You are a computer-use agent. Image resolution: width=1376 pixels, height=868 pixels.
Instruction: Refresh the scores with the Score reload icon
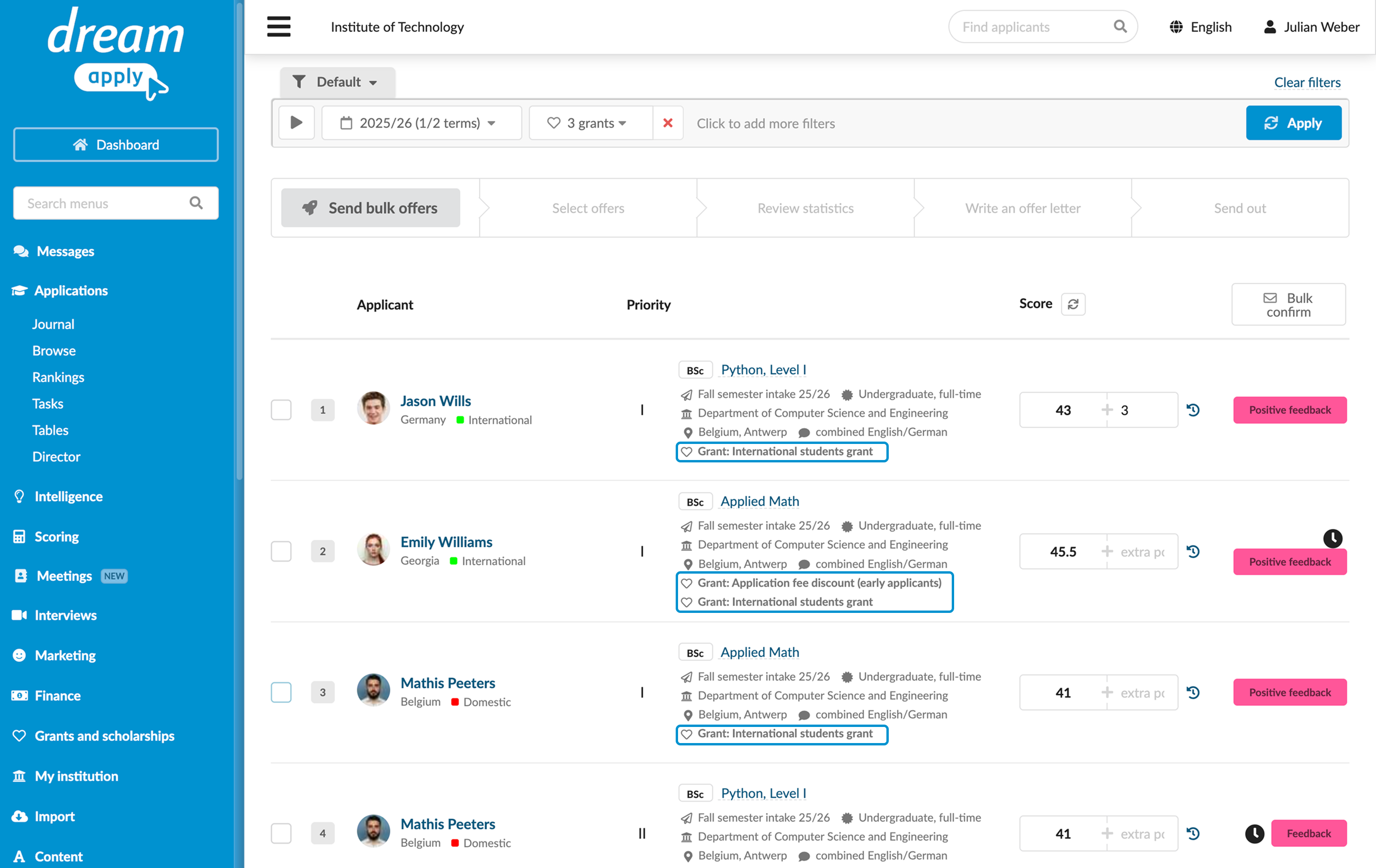point(1073,304)
